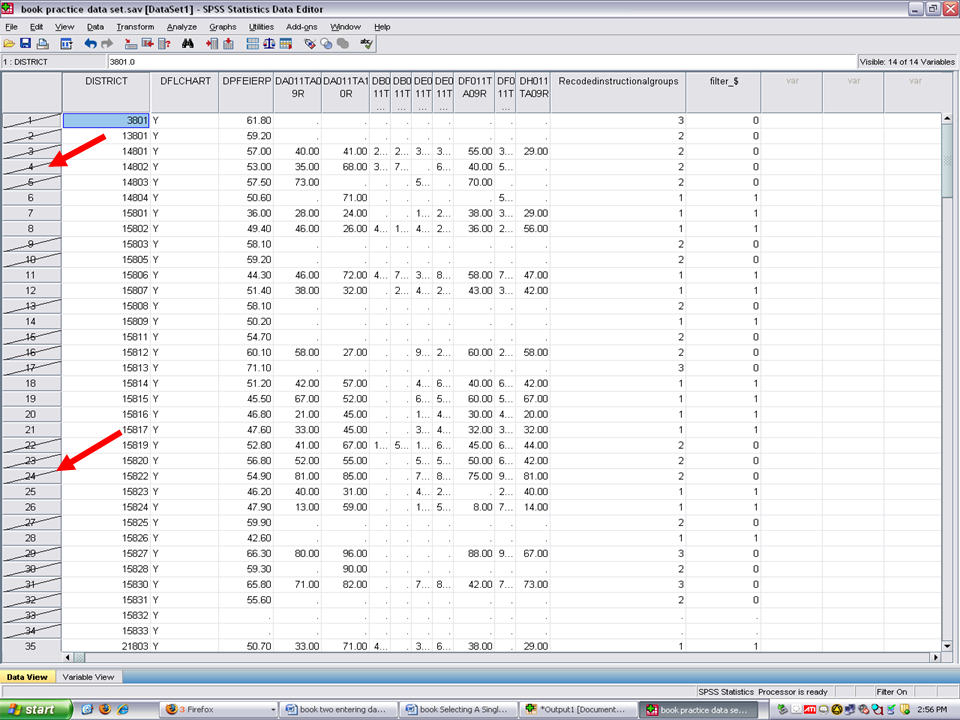
Task: Open Find using the binoculars icon
Action: click(187, 44)
